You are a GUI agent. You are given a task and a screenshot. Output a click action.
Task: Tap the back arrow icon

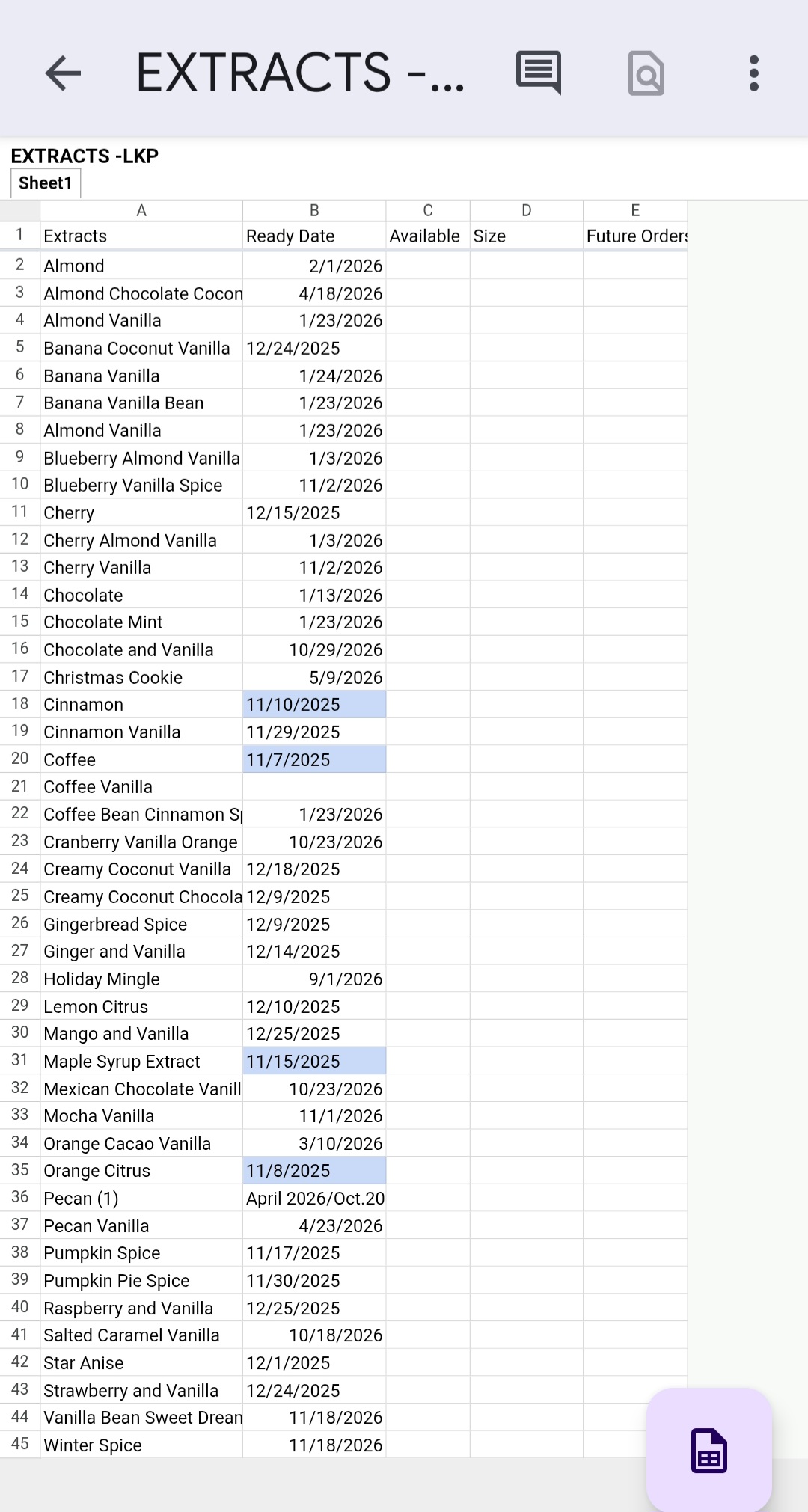click(x=63, y=73)
